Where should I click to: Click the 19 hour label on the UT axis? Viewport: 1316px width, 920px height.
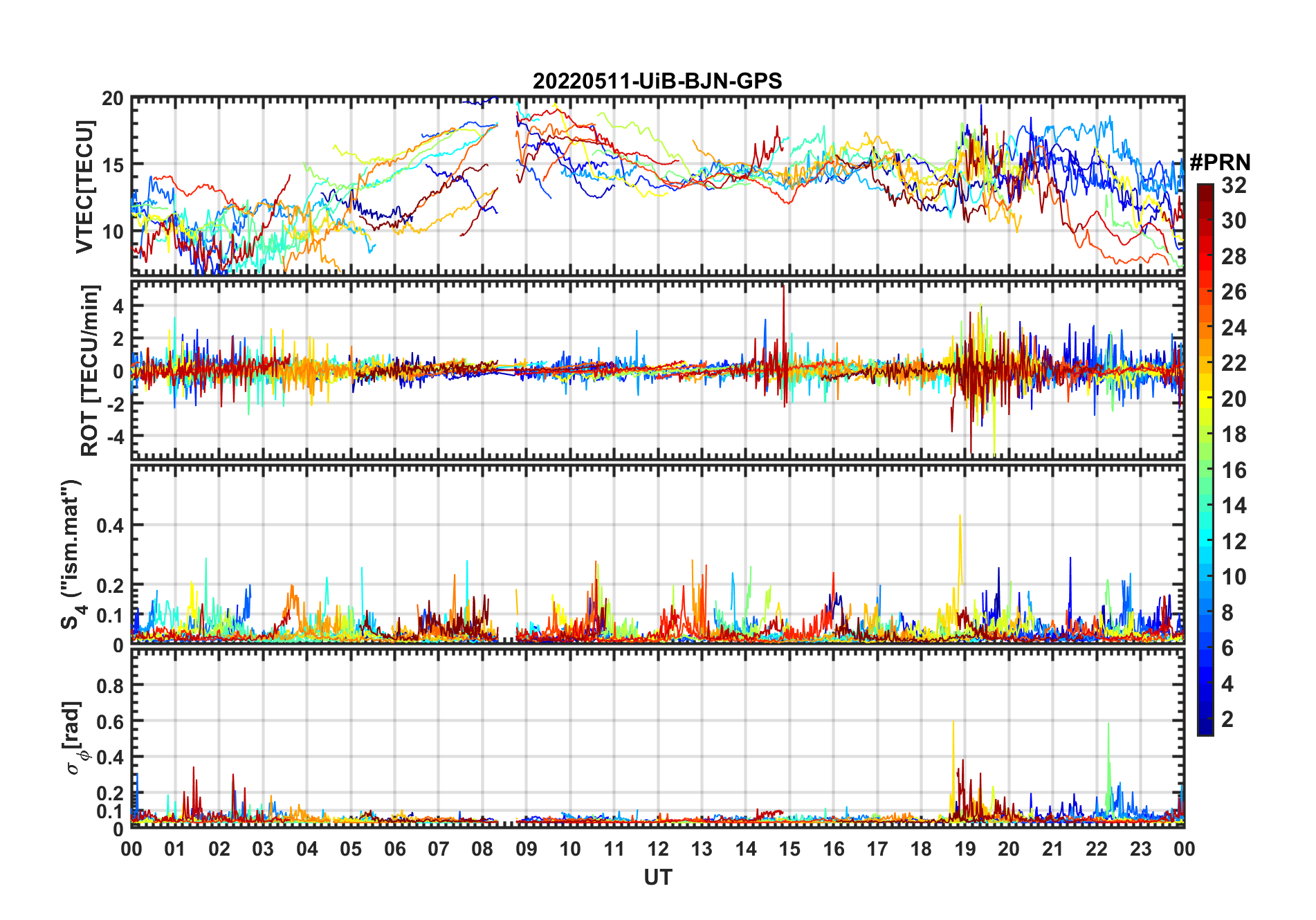[965, 849]
